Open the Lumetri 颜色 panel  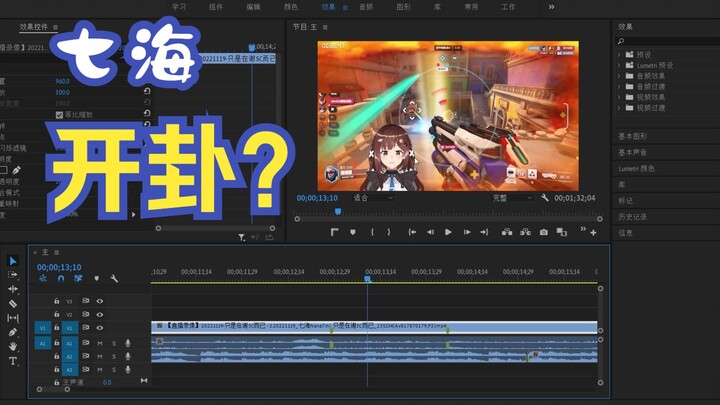(x=636, y=169)
